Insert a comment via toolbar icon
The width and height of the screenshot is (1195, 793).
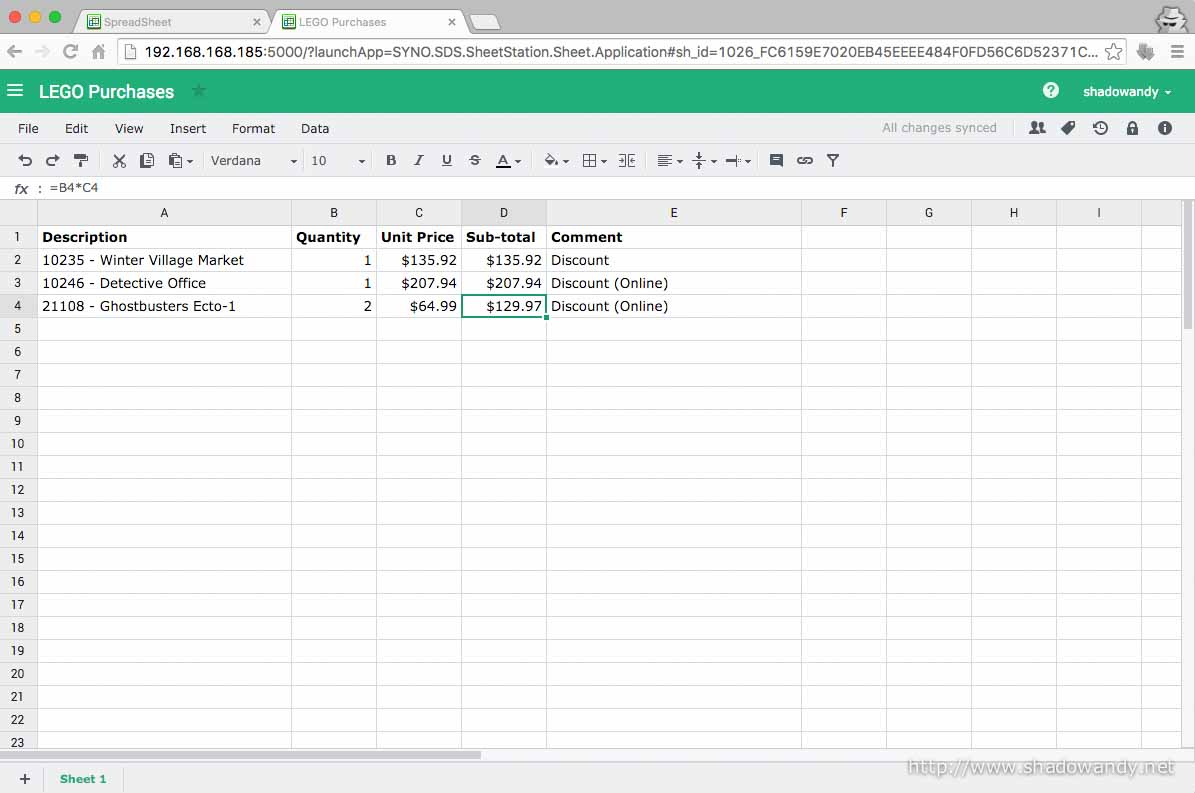[x=777, y=161]
